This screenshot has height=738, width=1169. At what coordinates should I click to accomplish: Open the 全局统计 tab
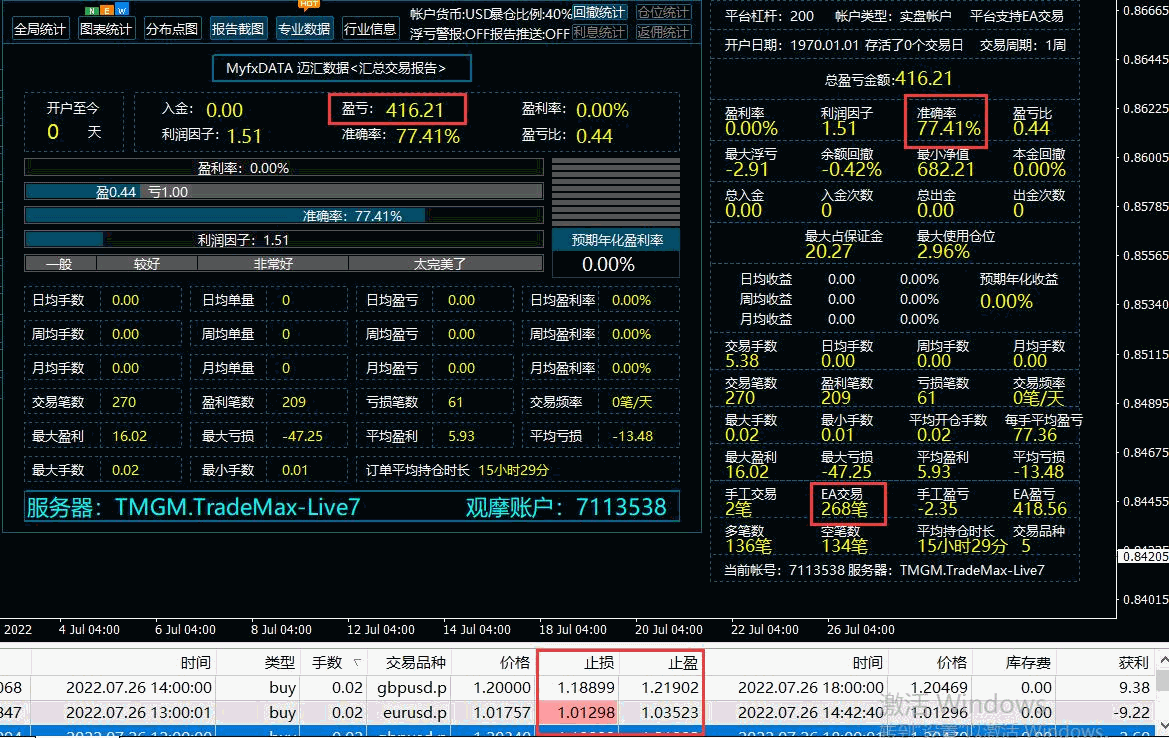[40, 29]
